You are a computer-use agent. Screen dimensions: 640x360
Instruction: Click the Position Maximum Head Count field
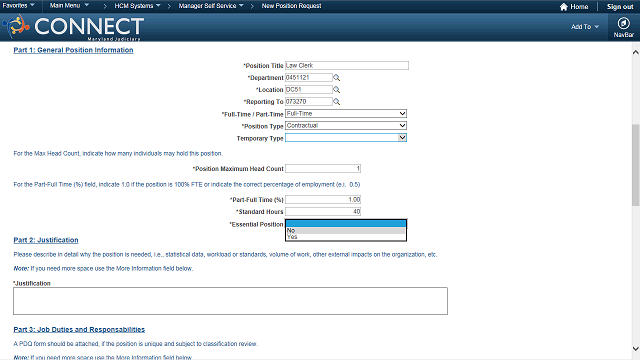point(323,169)
